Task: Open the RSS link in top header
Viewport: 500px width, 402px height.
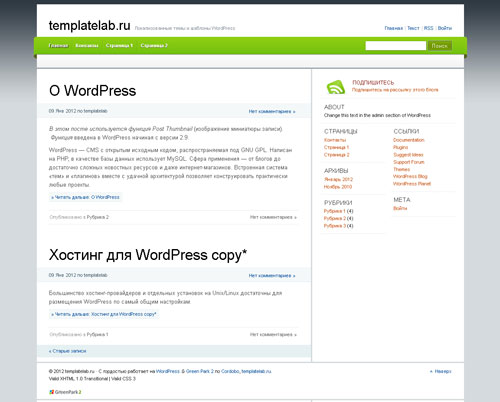Action: [429, 28]
